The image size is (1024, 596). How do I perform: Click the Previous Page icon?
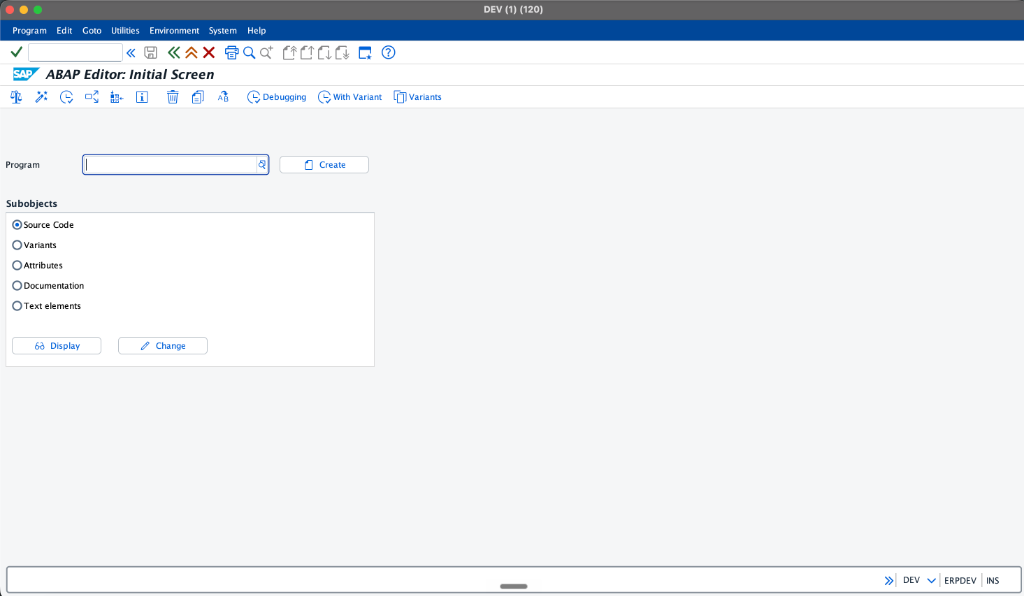coord(307,53)
